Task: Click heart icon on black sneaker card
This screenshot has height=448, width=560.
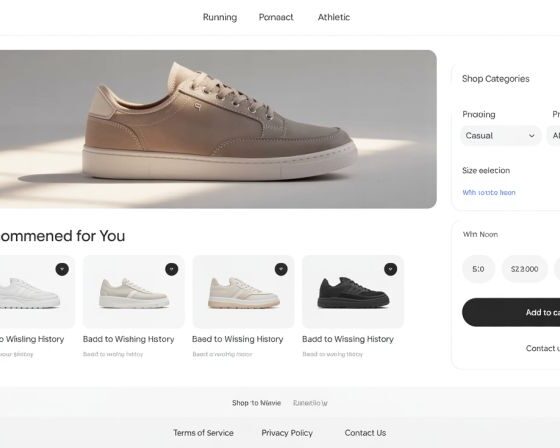Action: 390,269
